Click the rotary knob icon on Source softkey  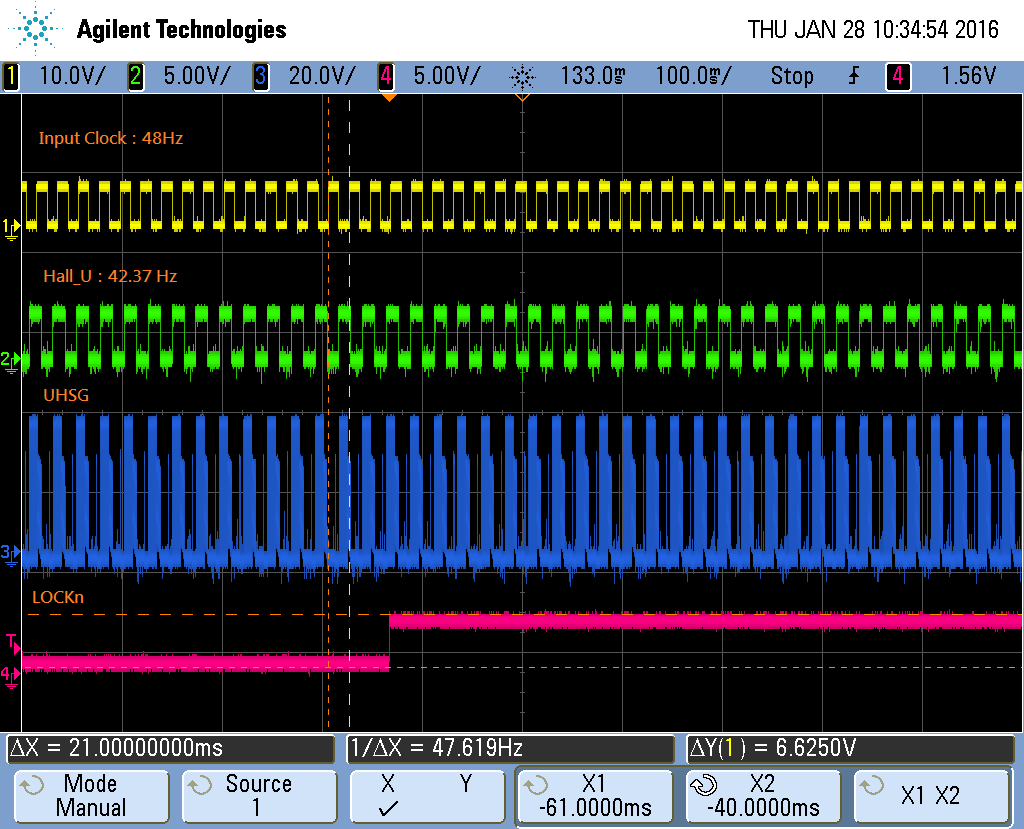(x=200, y=785)
